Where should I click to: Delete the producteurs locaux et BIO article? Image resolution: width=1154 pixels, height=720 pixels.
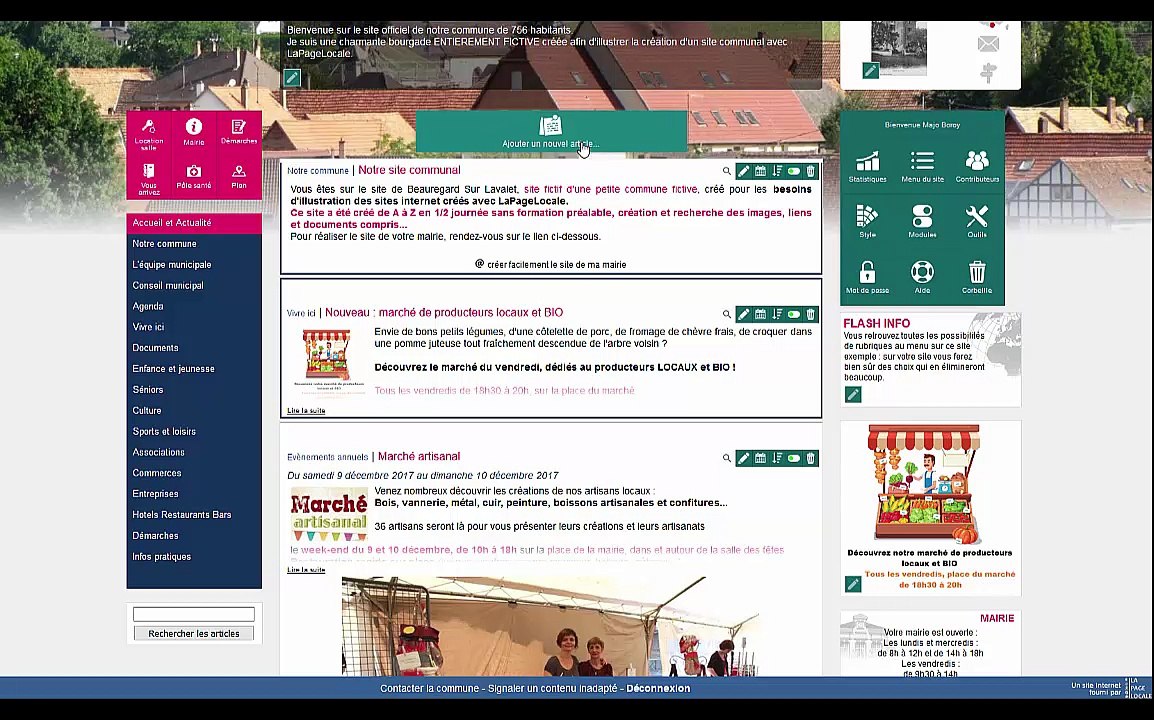click(810, 314)
